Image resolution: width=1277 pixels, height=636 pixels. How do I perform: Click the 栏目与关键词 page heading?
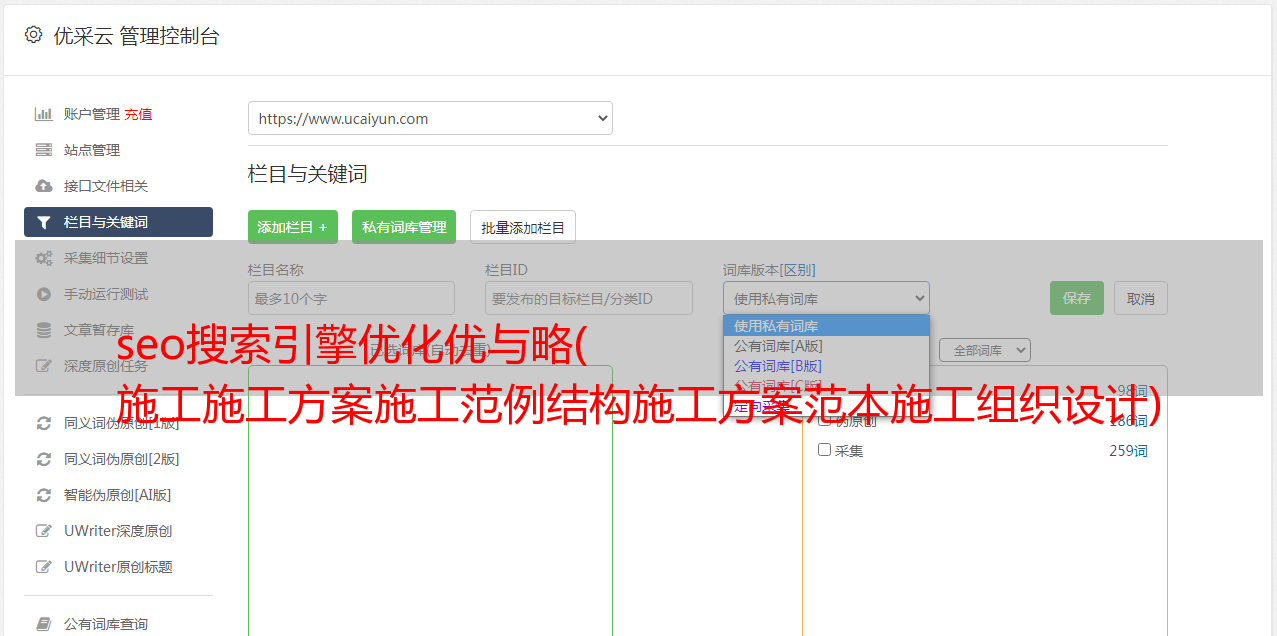[x=308, y=174]
